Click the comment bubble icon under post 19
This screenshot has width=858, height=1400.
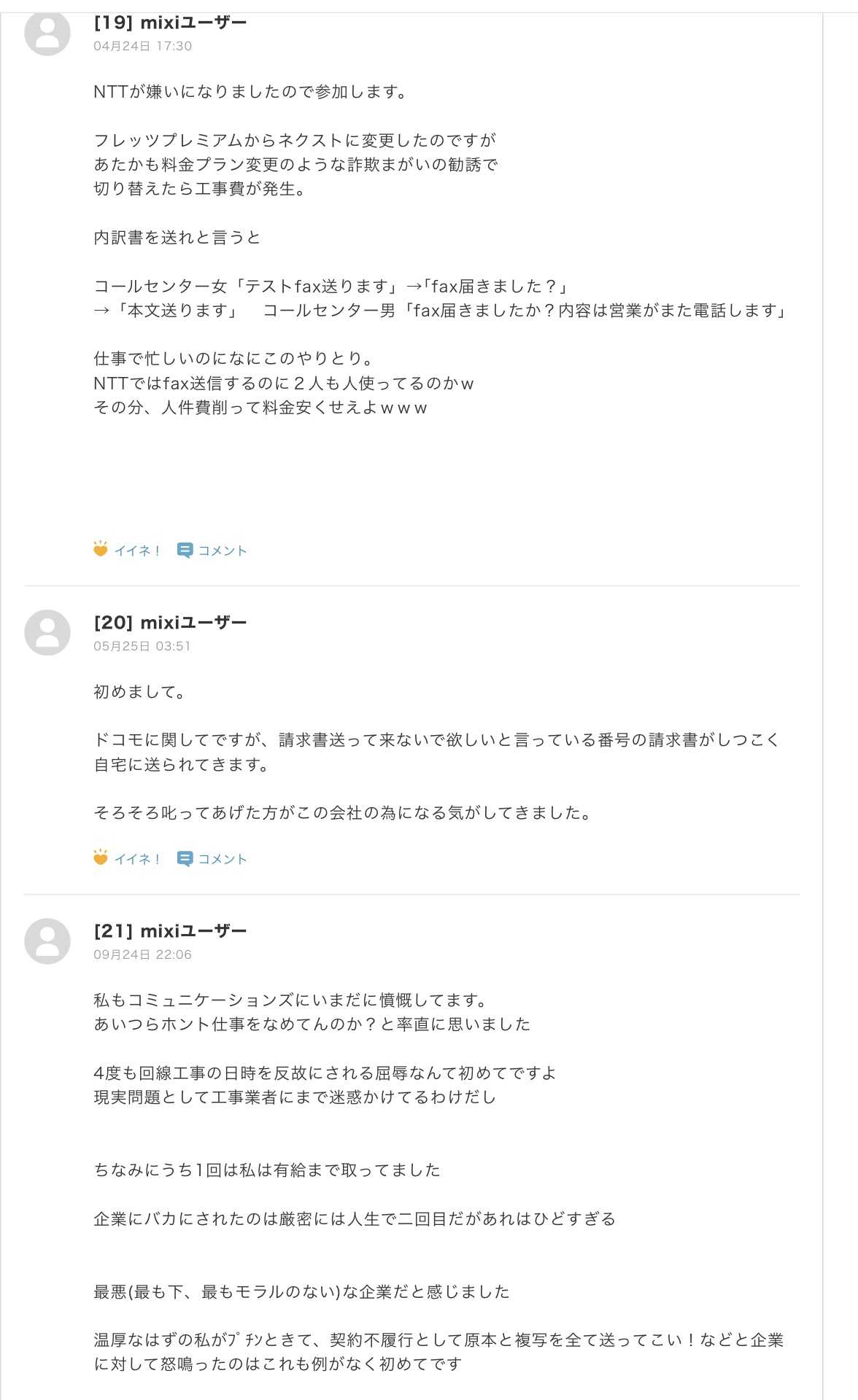click(x=185, y=551)
